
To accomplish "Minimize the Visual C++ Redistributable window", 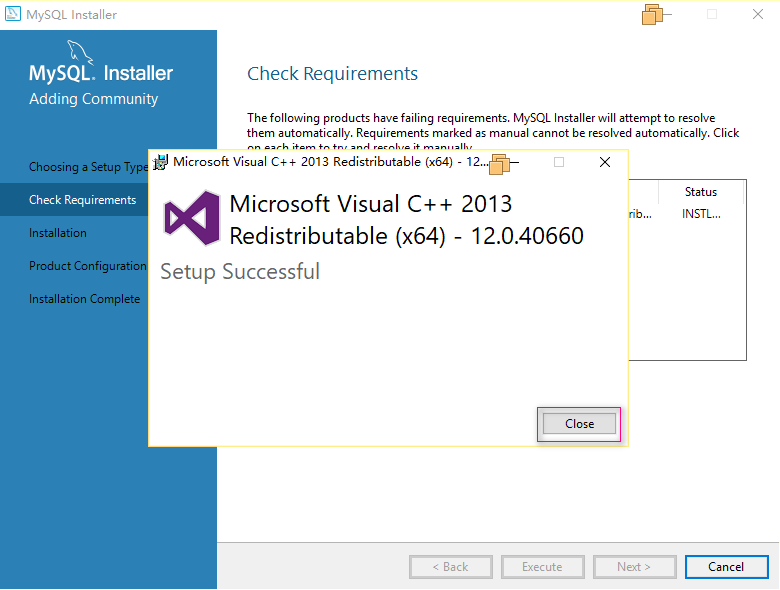I will pos(513,162).
